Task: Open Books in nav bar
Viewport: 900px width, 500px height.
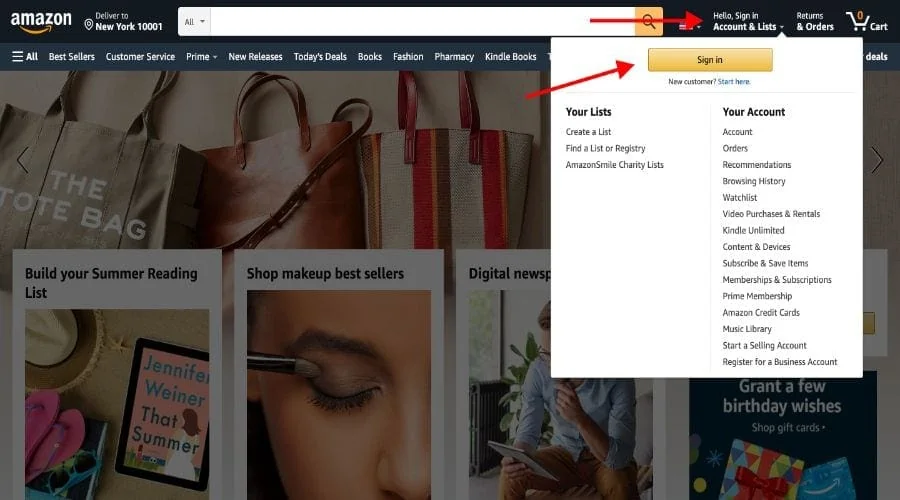Action: click(x=370, y=56)
